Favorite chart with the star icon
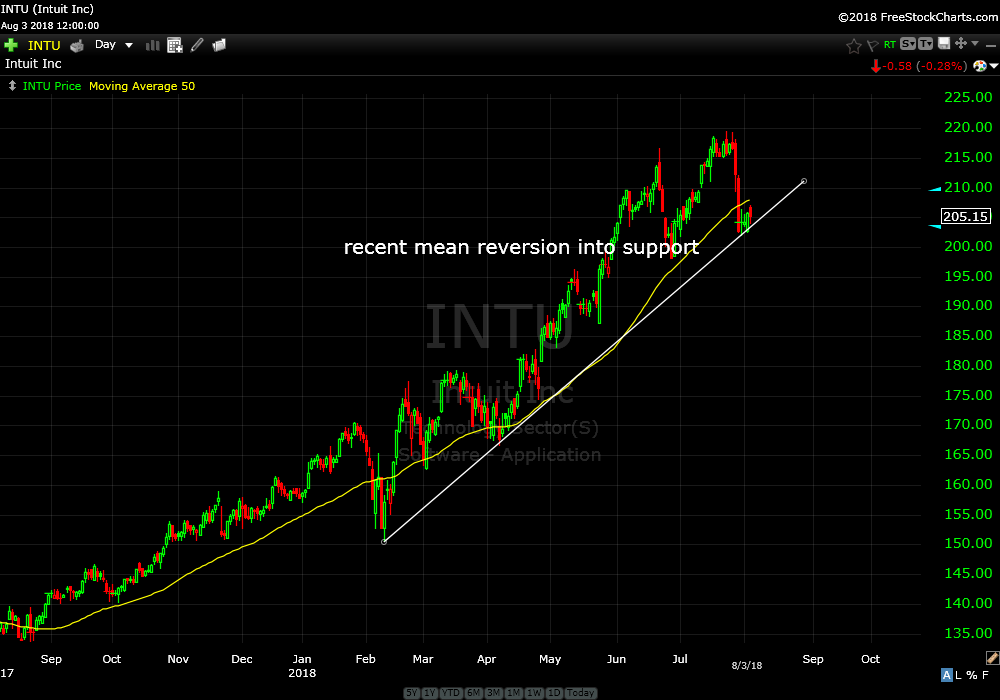Image resolution: width=1000 pixels, height=700 pixels. click(853, 45)
